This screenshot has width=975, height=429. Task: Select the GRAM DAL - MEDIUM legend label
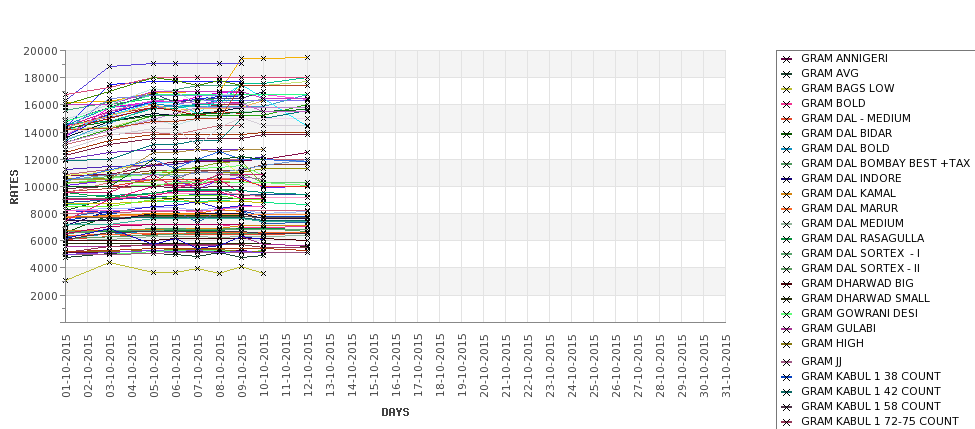(x=856, y=118)
